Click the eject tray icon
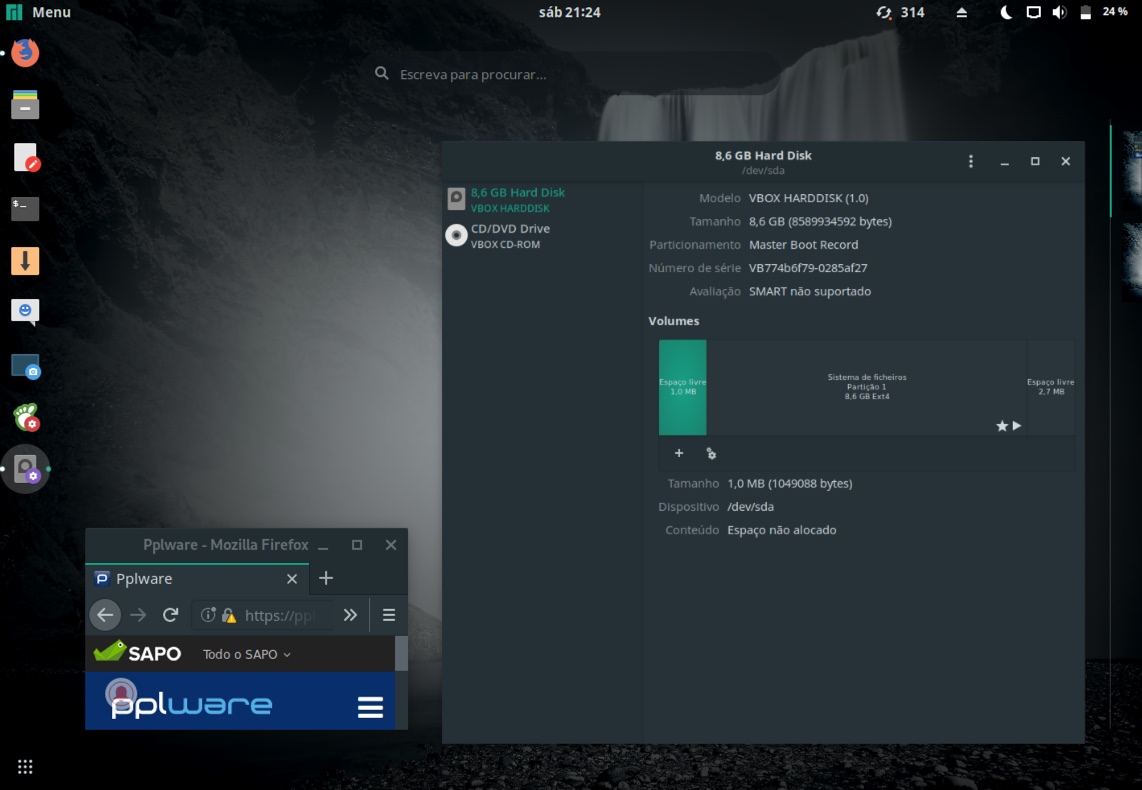Screen dimensions: 1142x790 pos(961,12)
